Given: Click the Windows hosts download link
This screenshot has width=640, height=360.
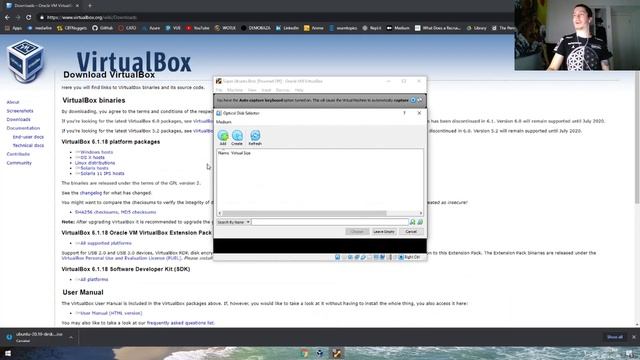Looking at the screenshot, I should point(97,152).
